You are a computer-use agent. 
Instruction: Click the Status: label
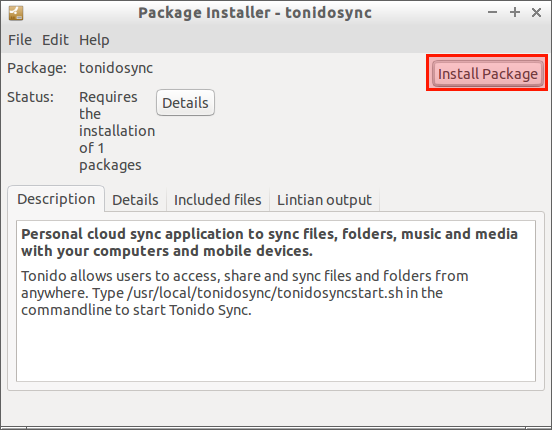[31, 97]
